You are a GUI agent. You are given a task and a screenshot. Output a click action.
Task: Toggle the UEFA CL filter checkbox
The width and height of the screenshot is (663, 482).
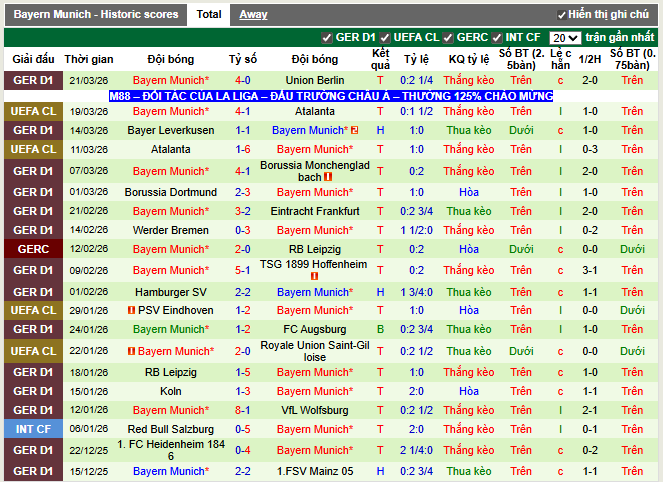385,38
